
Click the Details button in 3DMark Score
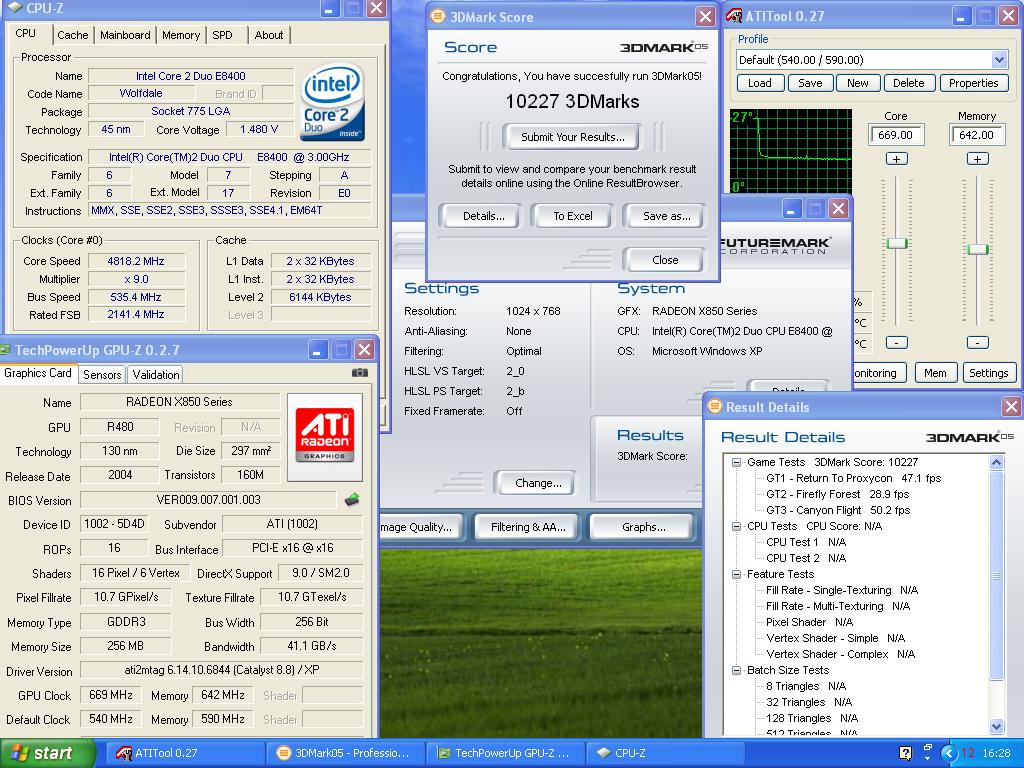(483, 216)
